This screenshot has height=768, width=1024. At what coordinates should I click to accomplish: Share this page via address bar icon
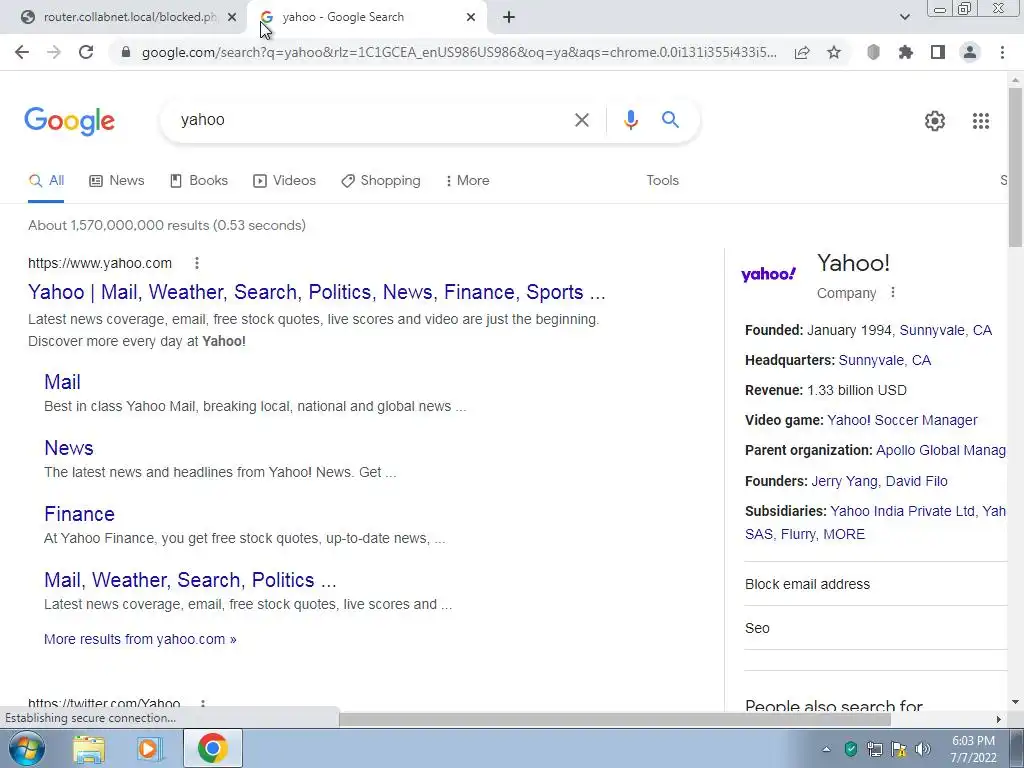(802, 52)
